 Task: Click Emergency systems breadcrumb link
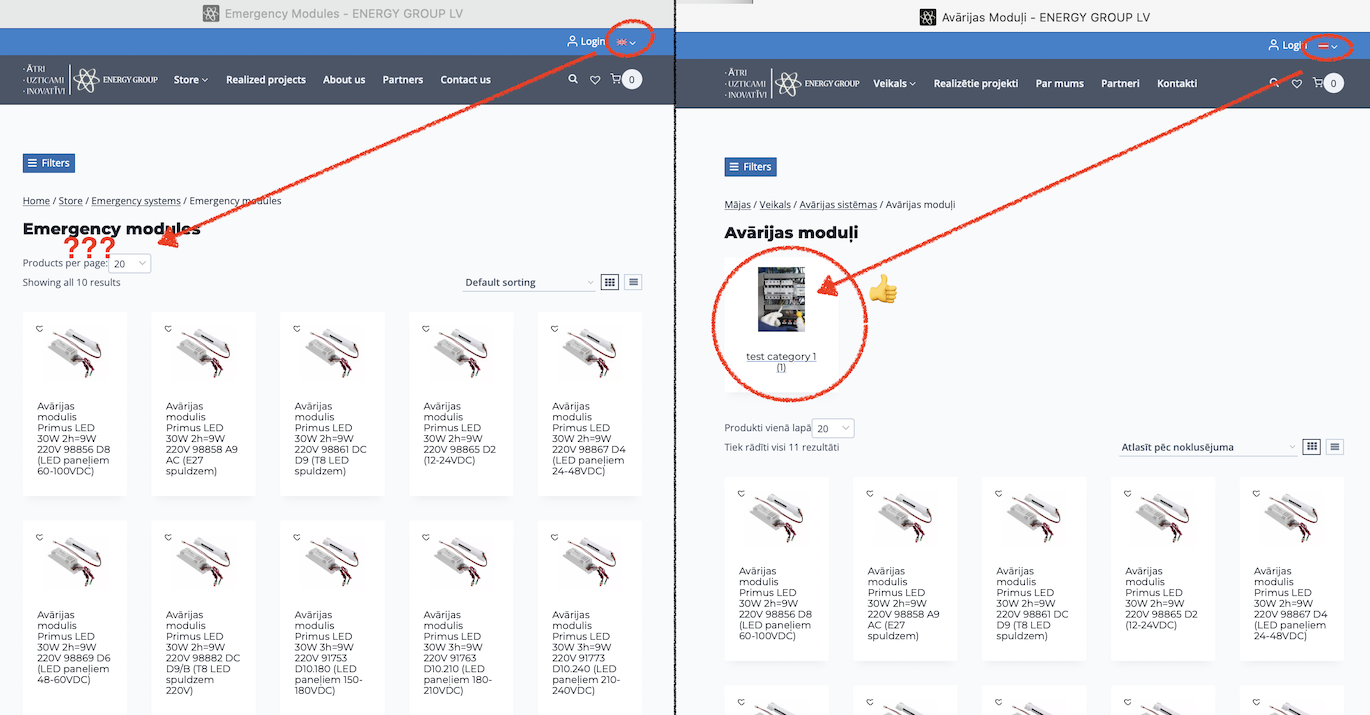[x=136, y=201]
